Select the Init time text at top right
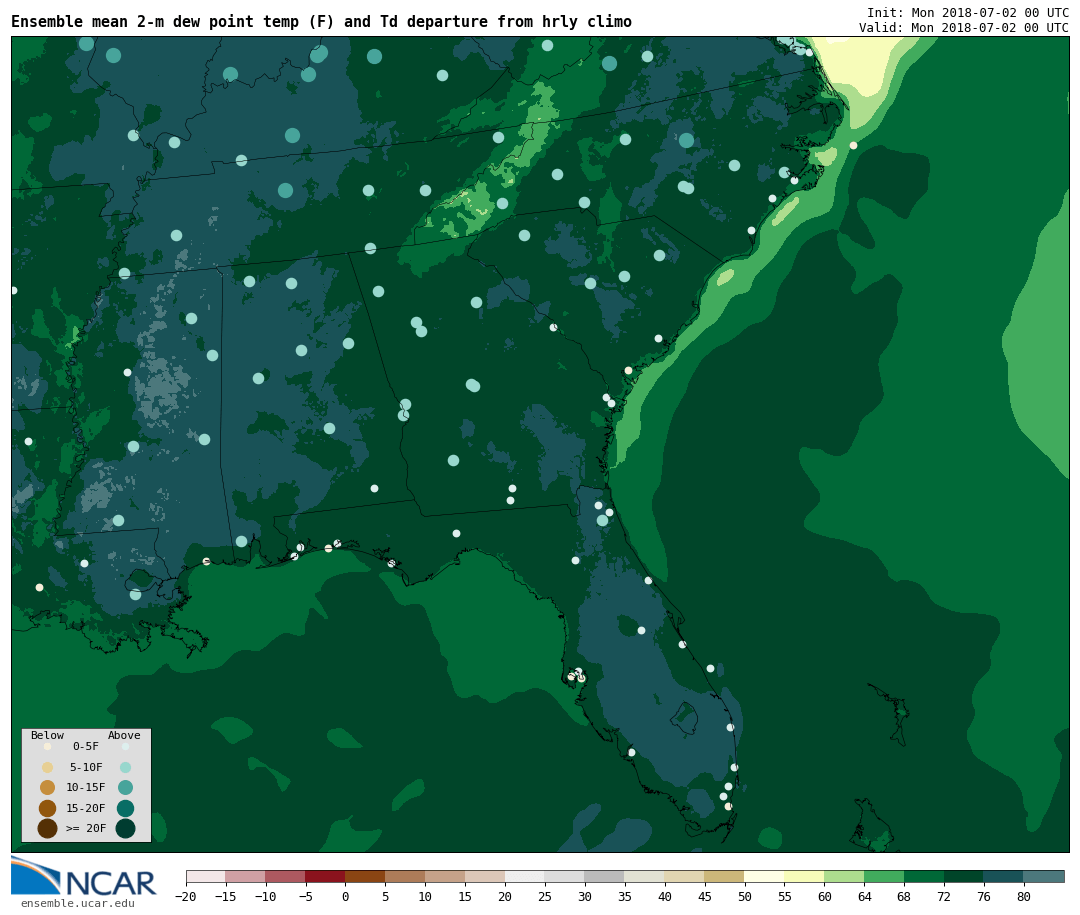This screenshot has width=1080, height=915. pyautogui.click(x=968, y=12)
